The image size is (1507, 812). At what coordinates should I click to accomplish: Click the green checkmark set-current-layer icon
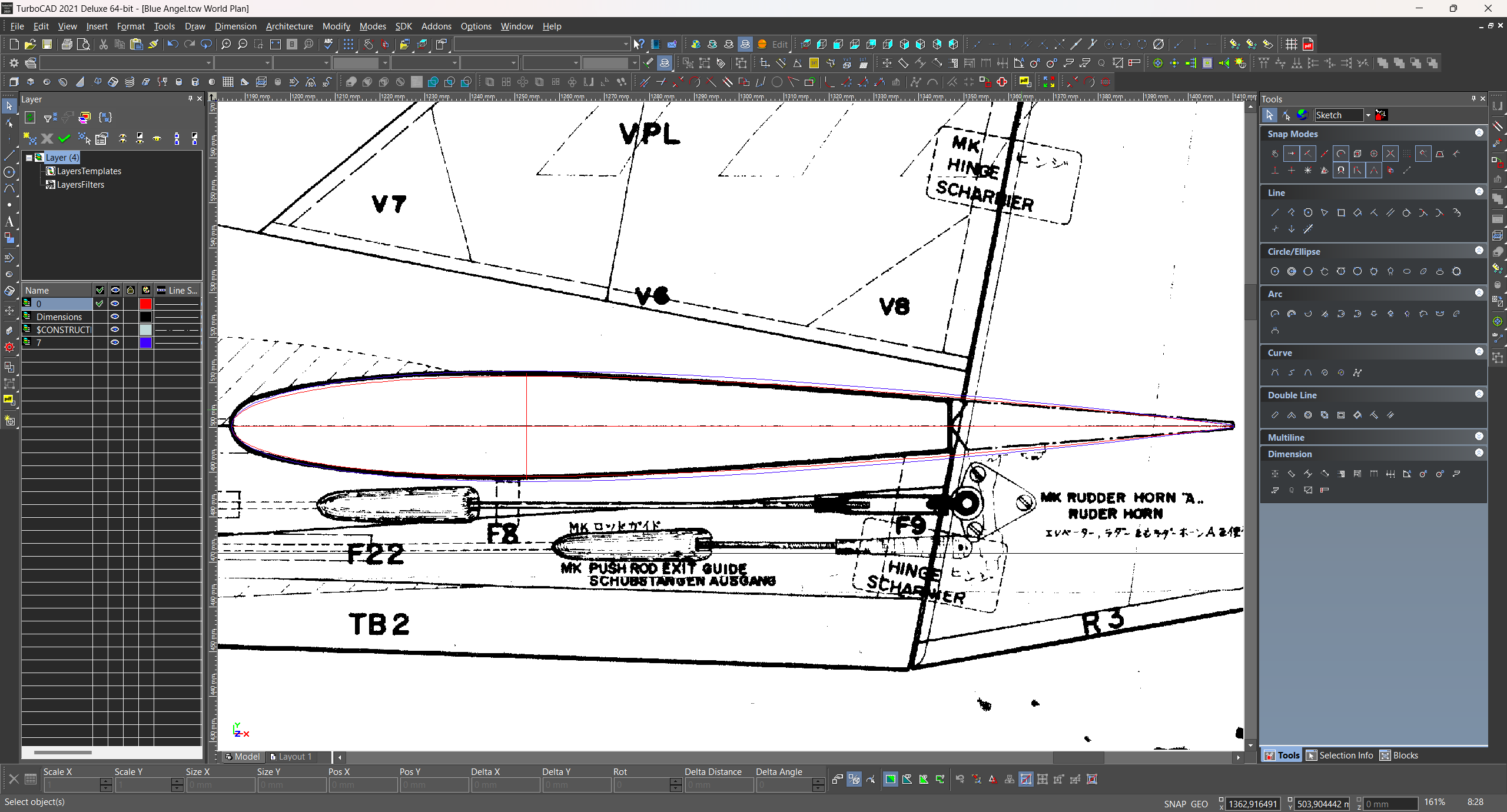64,138
